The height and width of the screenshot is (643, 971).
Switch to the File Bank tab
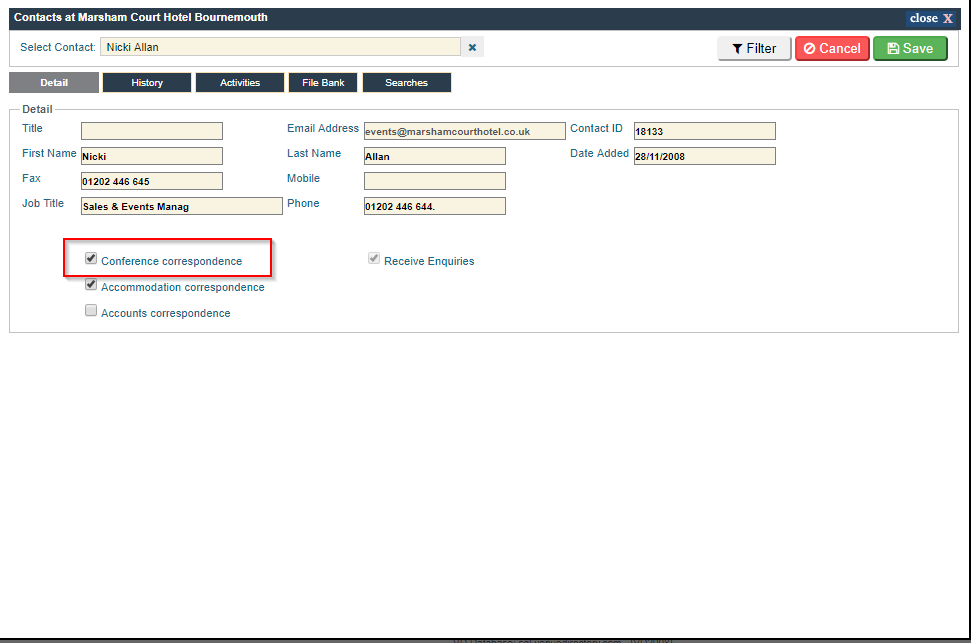(323, 82)
